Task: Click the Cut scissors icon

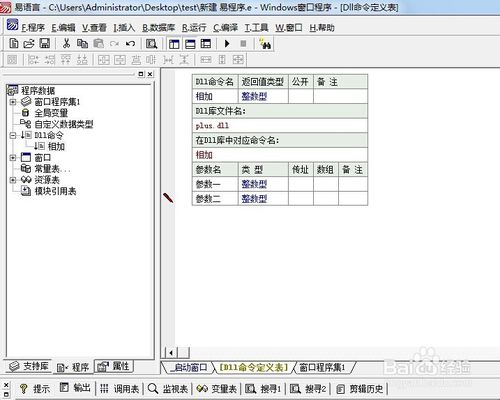Action: [66, 44]
